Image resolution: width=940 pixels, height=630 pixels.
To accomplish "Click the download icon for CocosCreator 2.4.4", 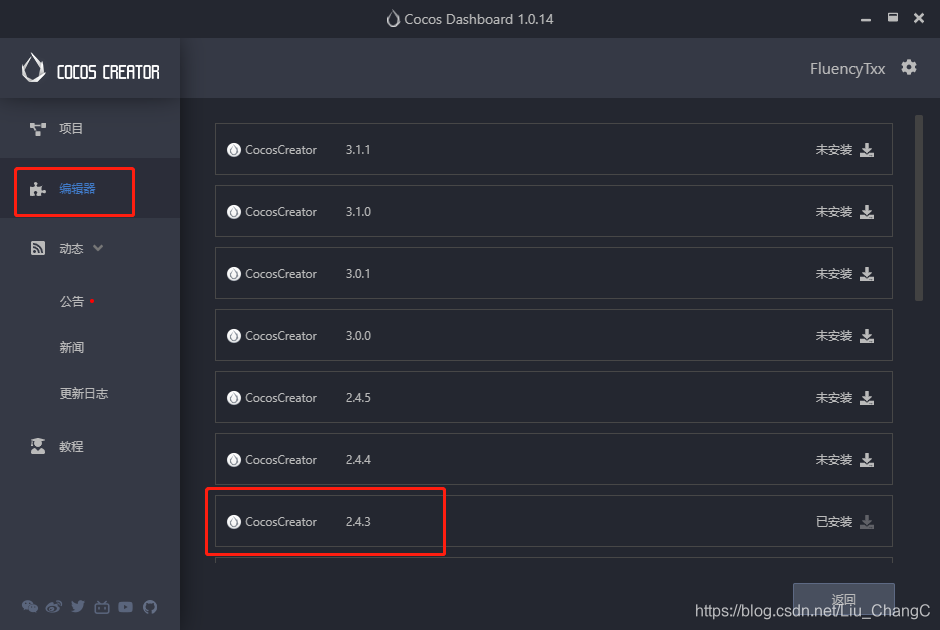I will (x=867, y=460).
